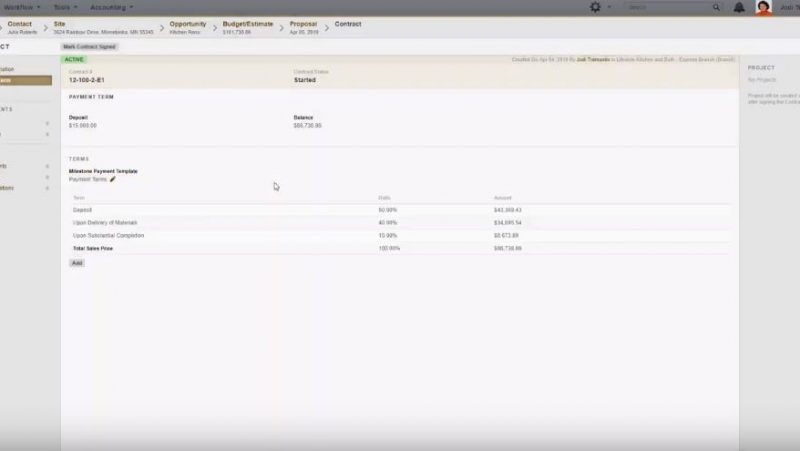Screen dimensions: 800x451
Task: Click the user profile avatar
Action: click(763, 7)
